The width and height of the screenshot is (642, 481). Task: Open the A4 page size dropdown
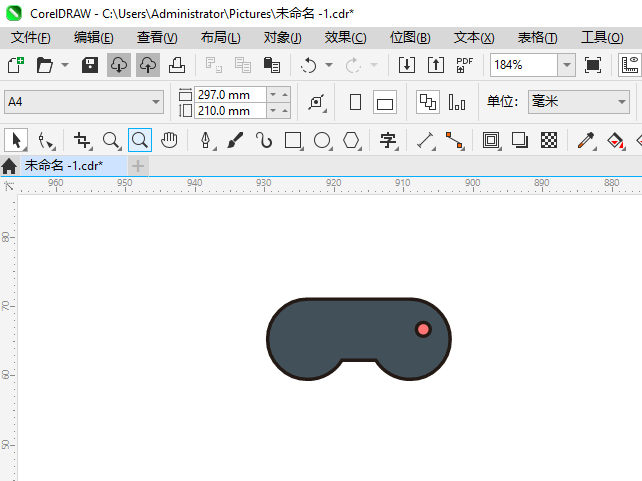[x=84, y=102]
